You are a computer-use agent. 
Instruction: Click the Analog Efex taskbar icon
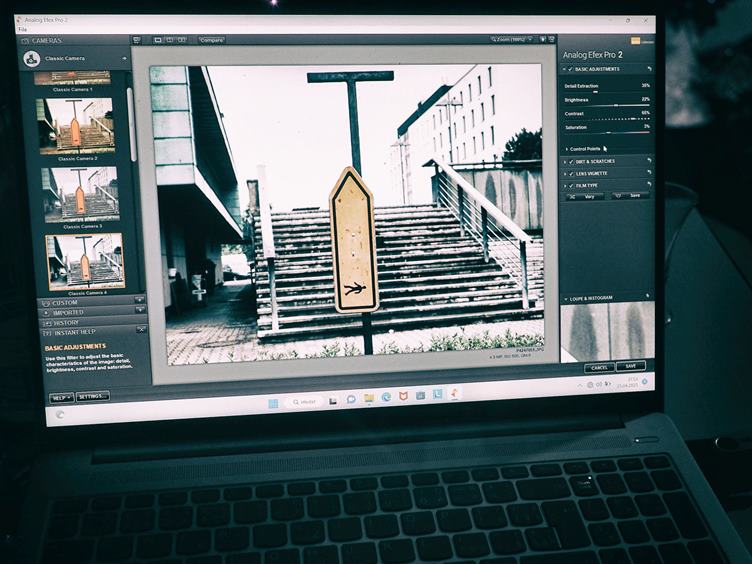pyautogui.click(x=454, y=393)
